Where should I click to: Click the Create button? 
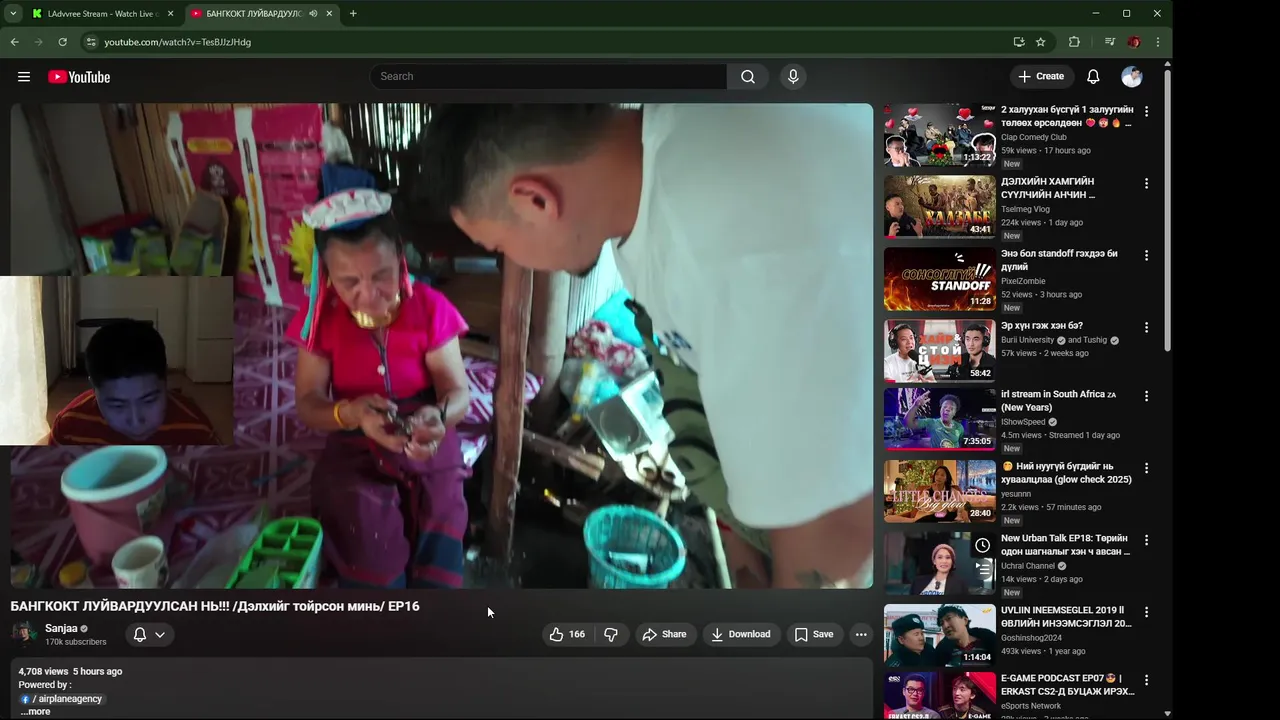click(x=1041, y=76)
